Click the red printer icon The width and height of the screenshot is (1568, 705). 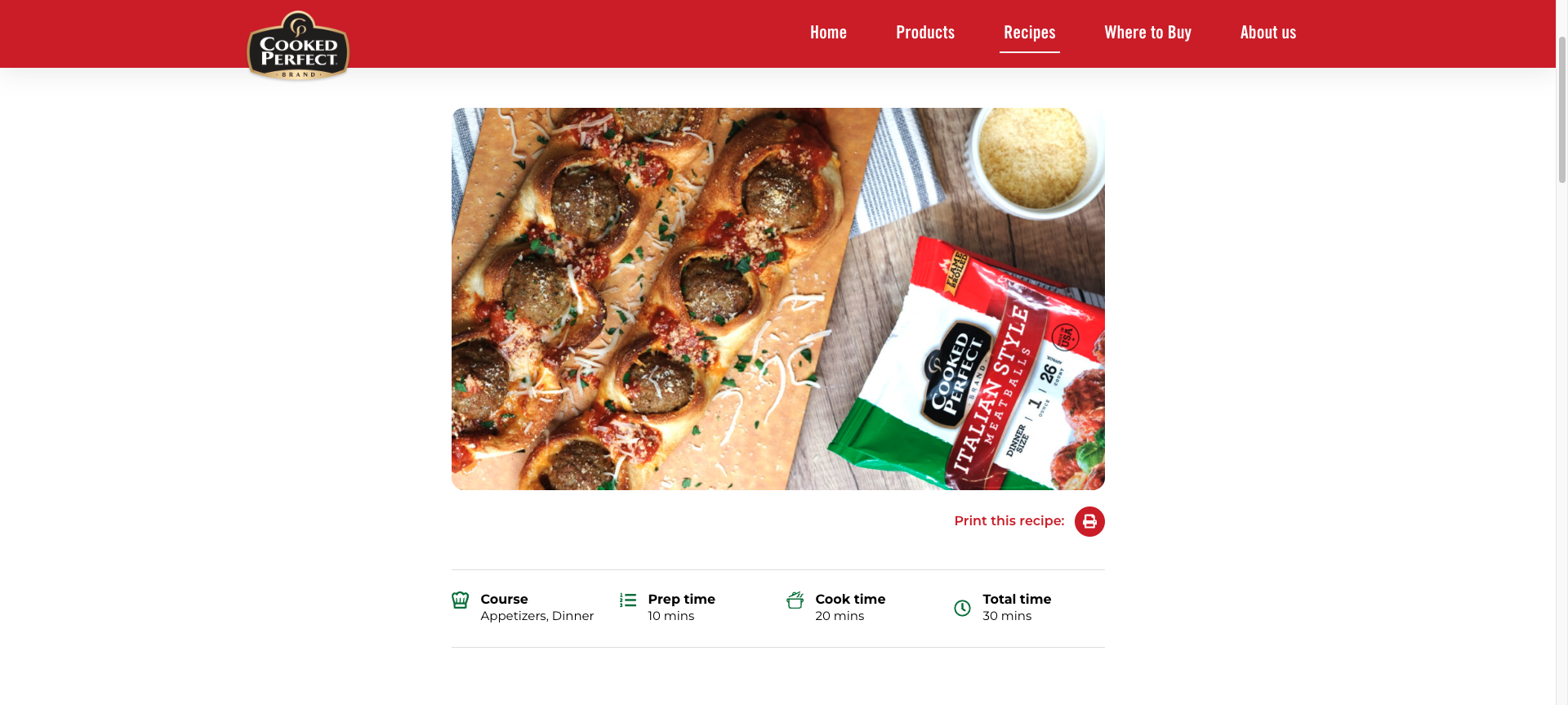[x=1089, y=521]
